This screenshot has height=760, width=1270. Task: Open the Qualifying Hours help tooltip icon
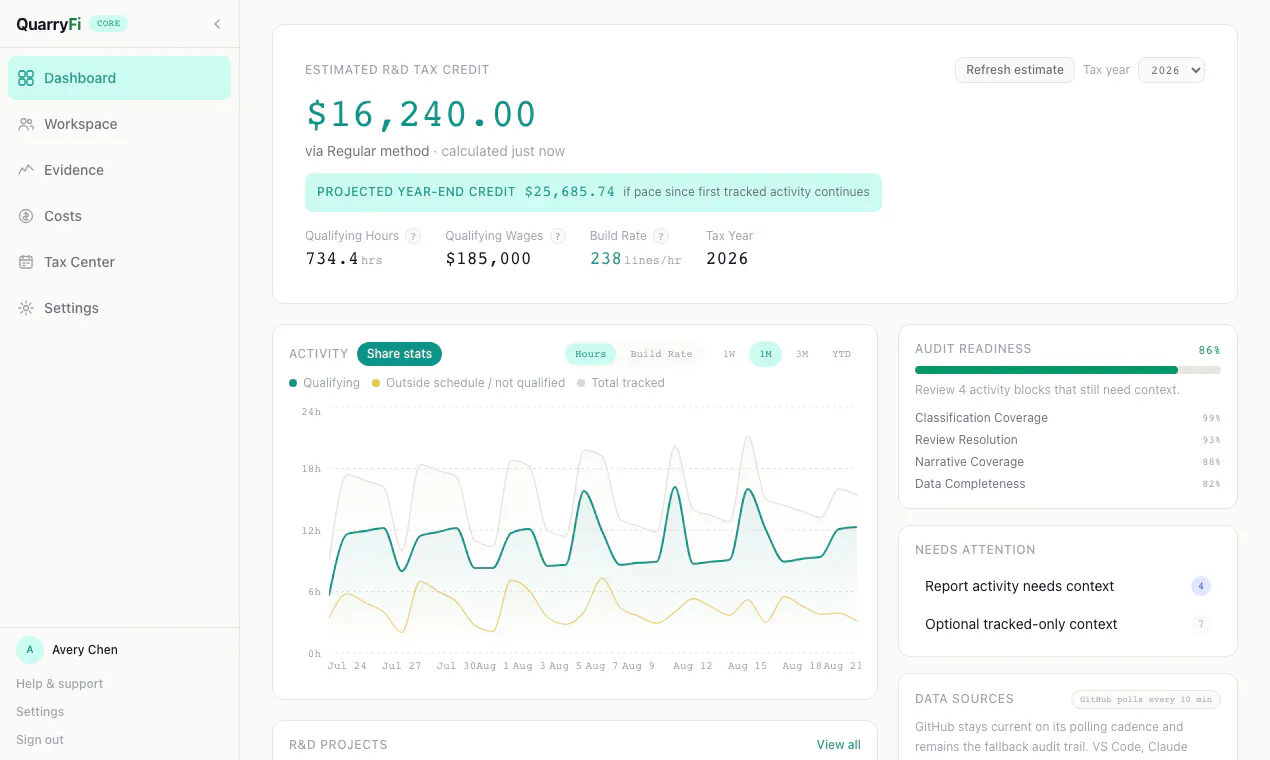413,236
